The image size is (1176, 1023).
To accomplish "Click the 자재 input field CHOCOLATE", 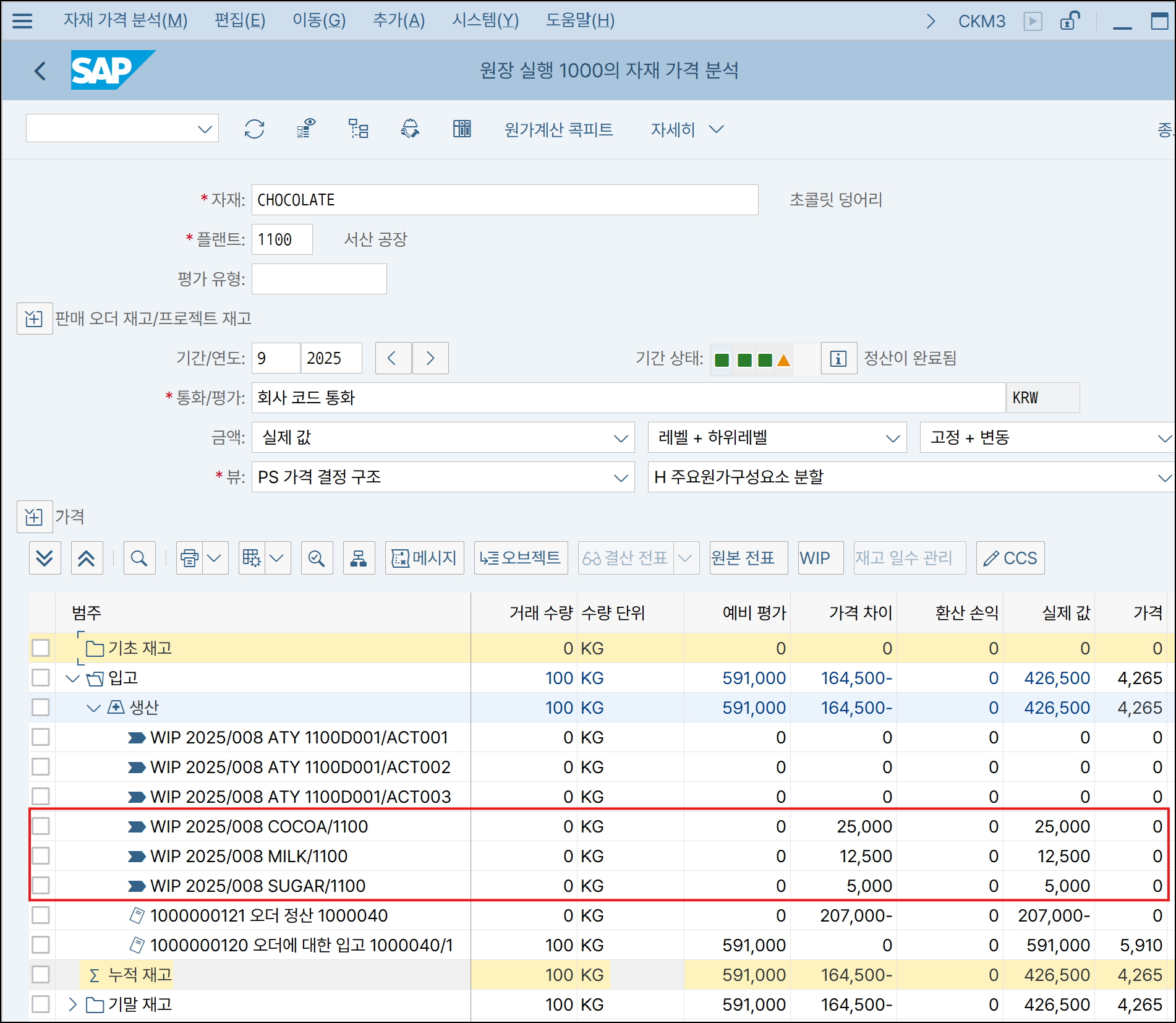I will pos(505,200).
